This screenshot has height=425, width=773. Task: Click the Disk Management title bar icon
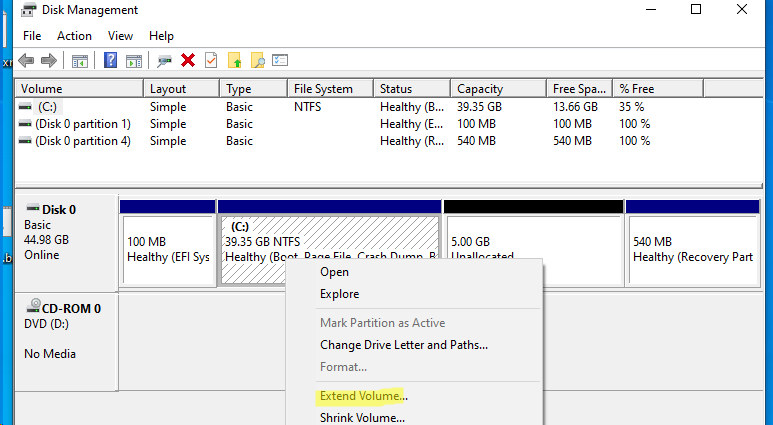(x=29, y=9)
